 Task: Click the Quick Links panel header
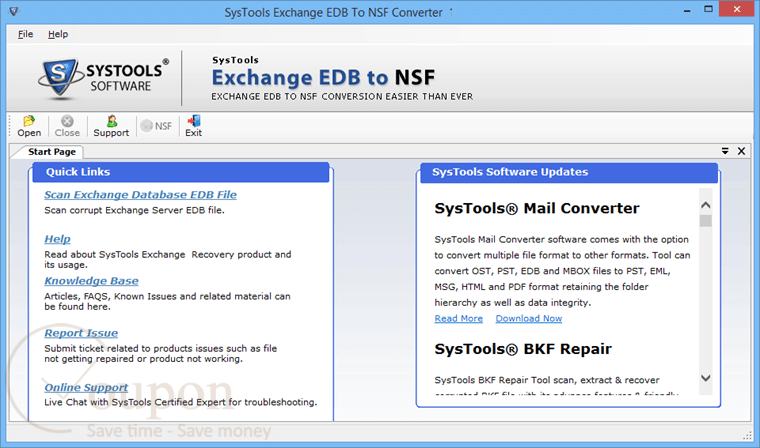click(x=181, y=172)
